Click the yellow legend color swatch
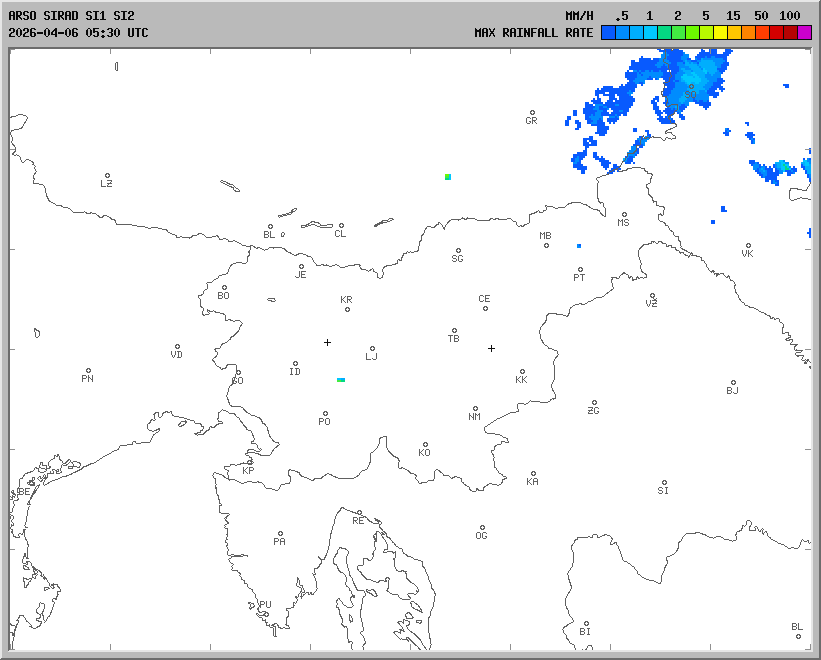This screenshot has width=821, height=660. tap(720, 33)
